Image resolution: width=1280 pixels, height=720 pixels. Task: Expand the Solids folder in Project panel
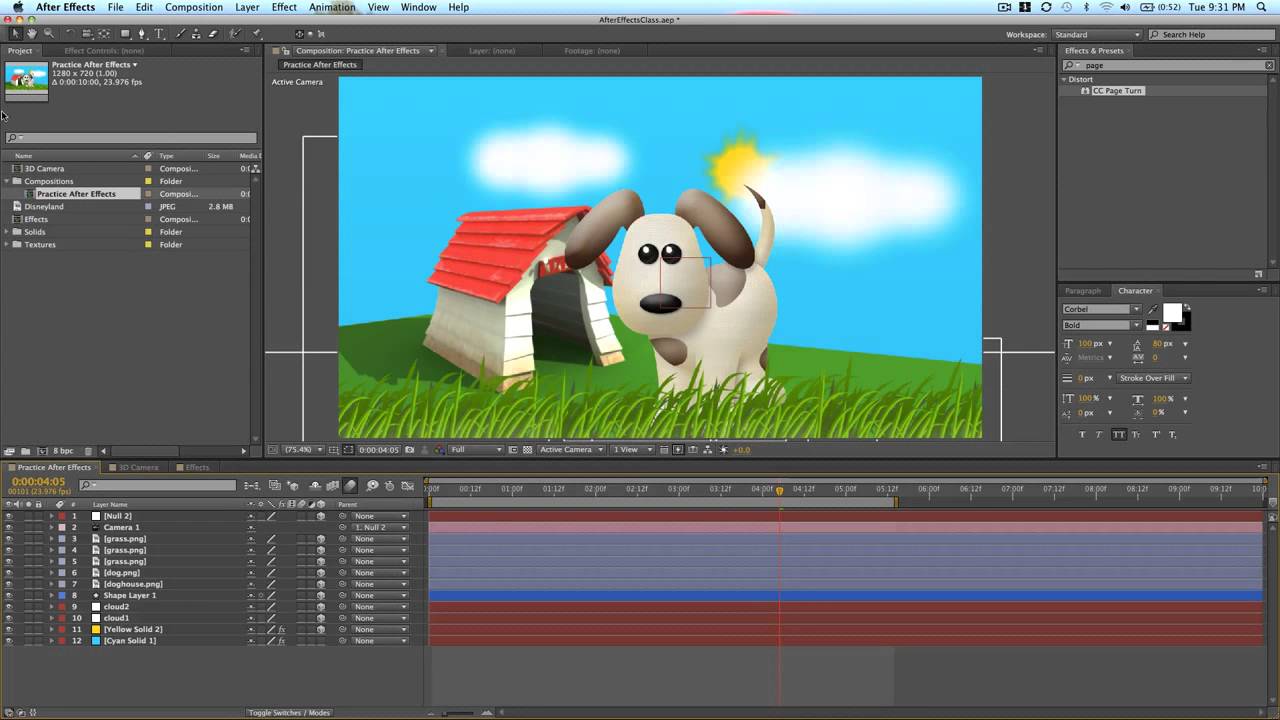point(7,232)
